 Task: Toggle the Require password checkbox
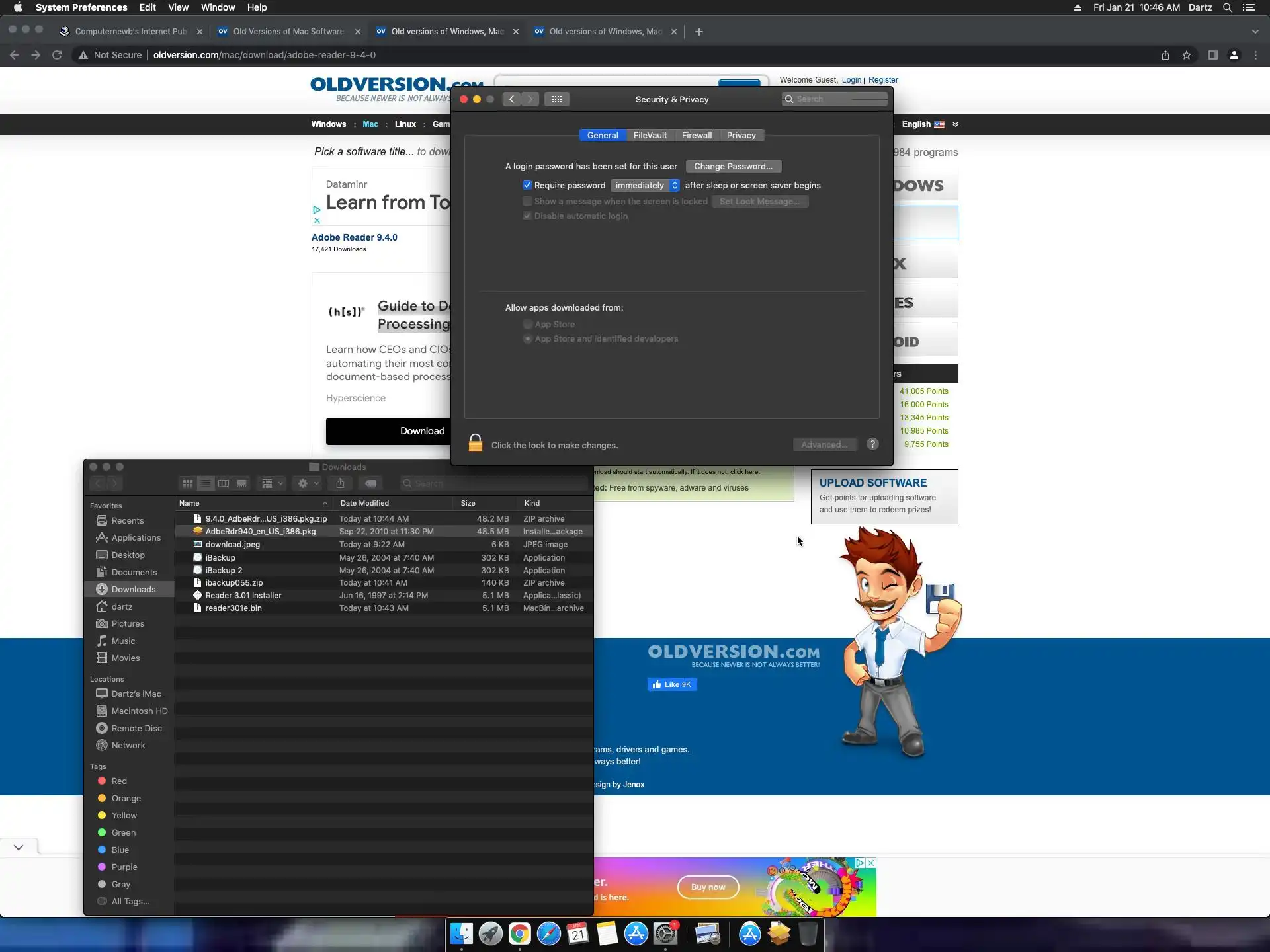pyautogui.click(x=527, y=185)
